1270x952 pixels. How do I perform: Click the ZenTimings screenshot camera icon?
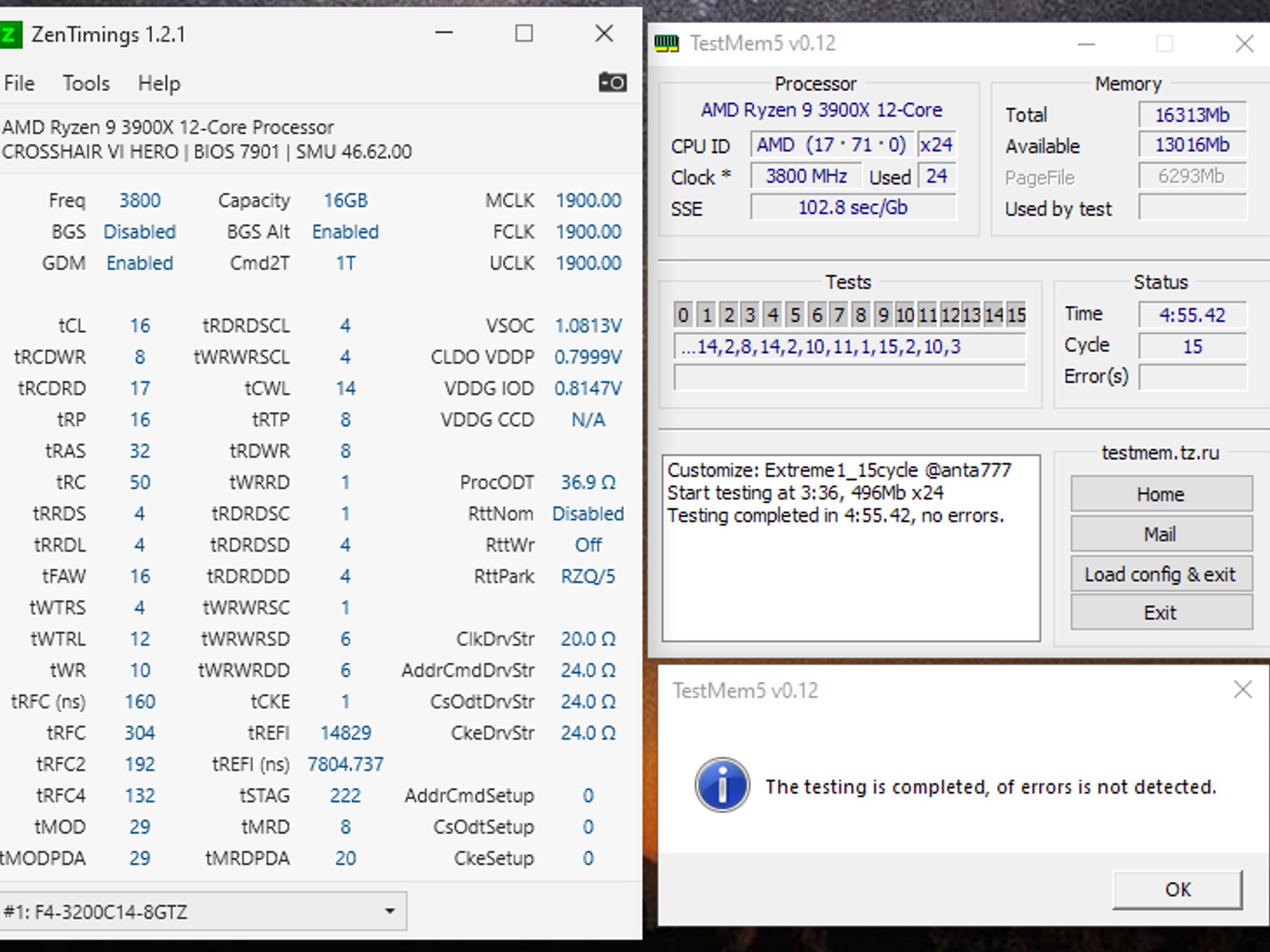(612, 82)
